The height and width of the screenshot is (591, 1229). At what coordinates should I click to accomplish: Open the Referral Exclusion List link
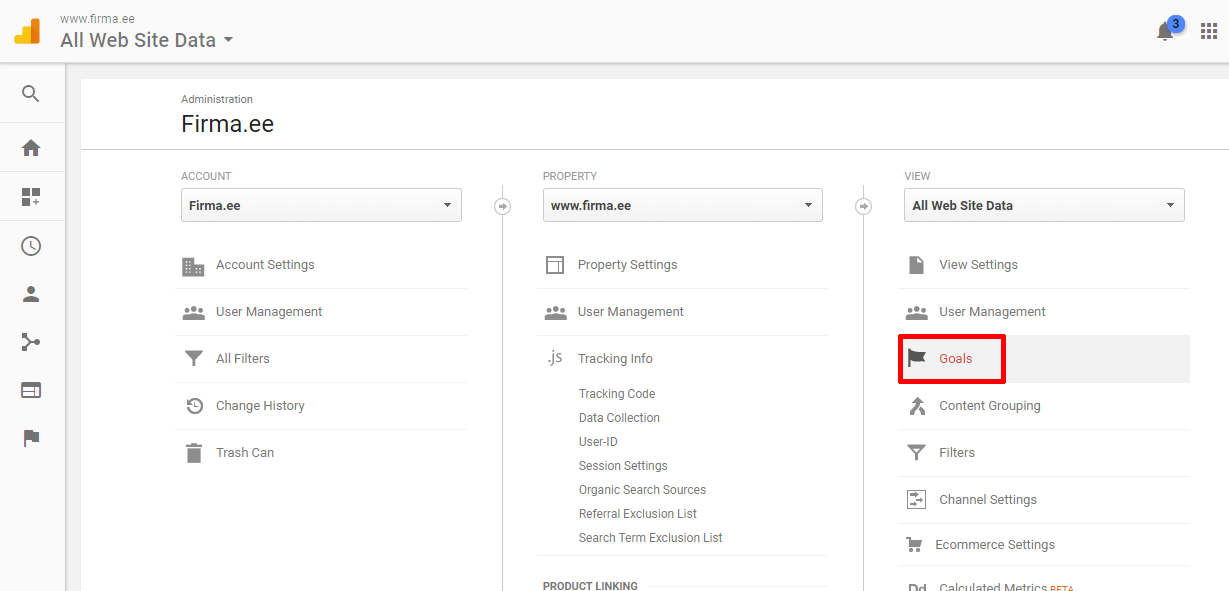[637, 514]
